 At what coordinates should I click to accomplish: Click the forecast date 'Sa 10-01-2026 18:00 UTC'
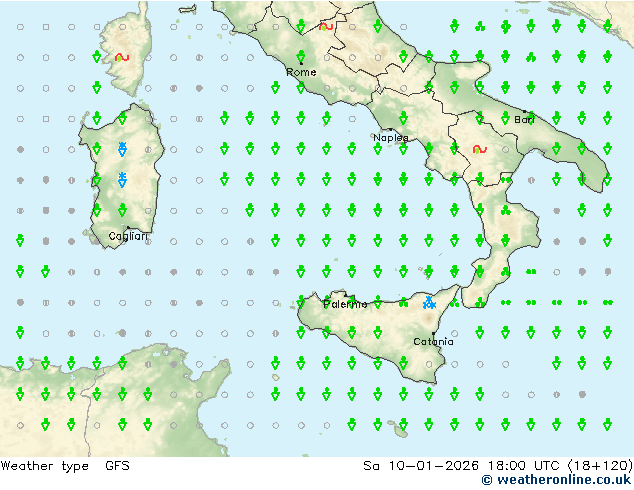tap(463, 466)
